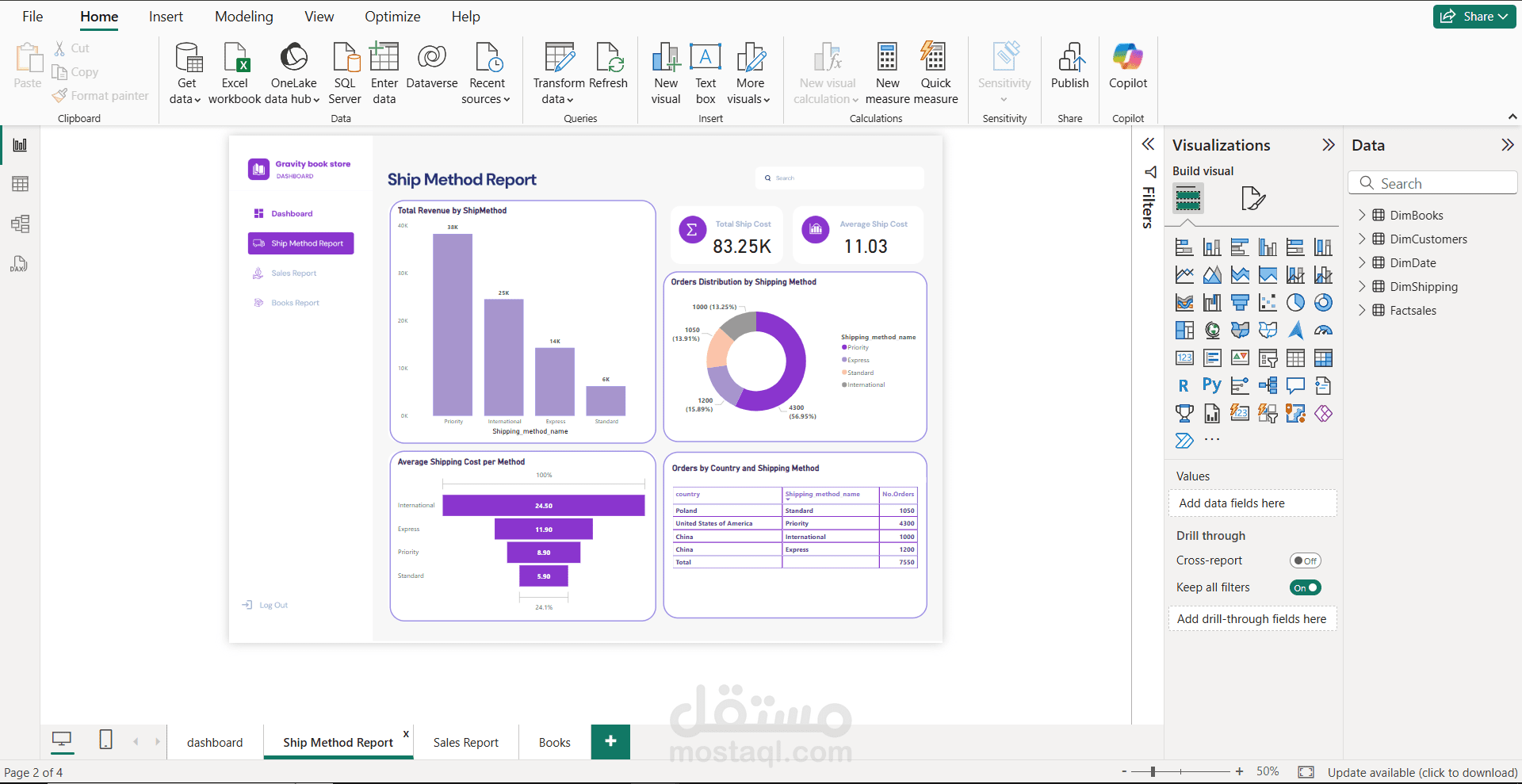Image resolution: width=1522 pixels, height=784 pixels.
Task: Click the SQL Server data source
Action: point(345,73)
